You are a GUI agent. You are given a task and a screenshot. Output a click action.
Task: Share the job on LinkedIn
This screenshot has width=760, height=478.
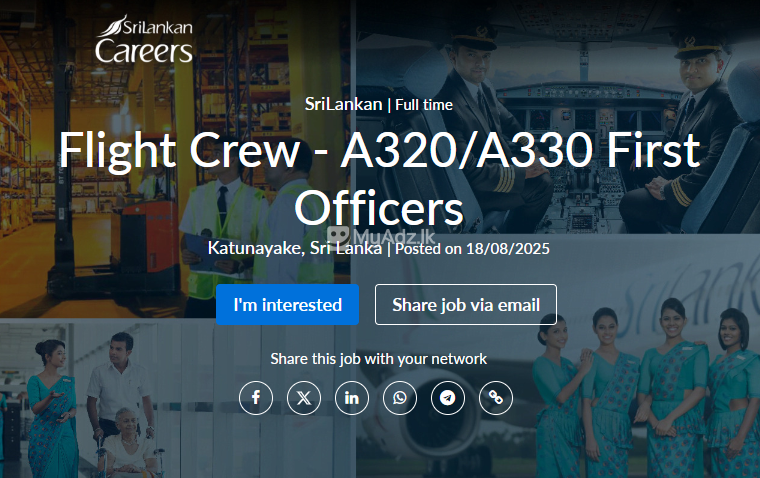pos(352,398)
